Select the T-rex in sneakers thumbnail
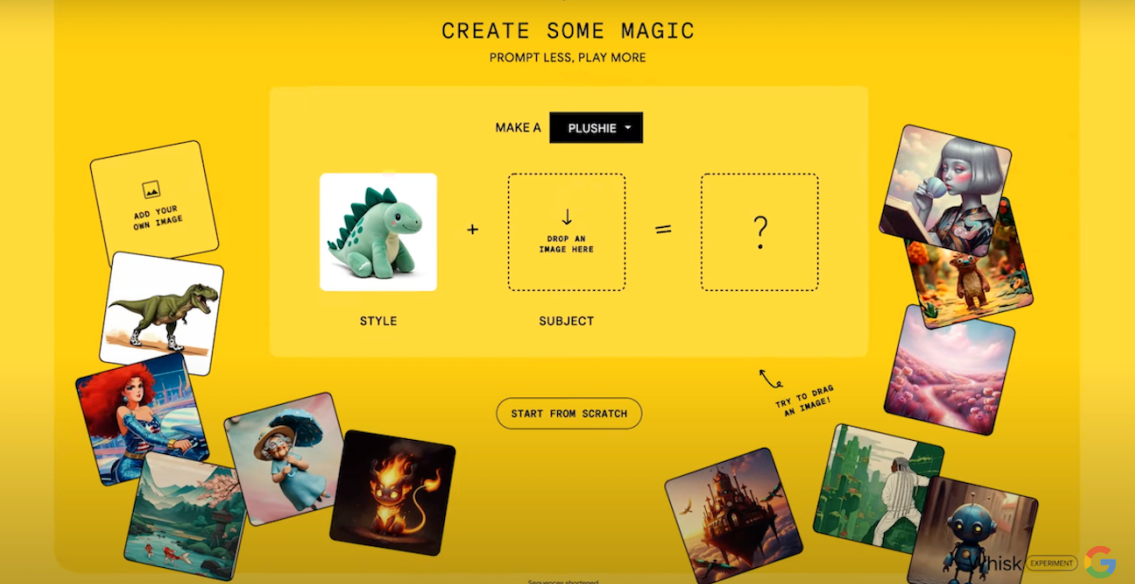This screenshot has height=584, width=1135. tap(161, 314)
